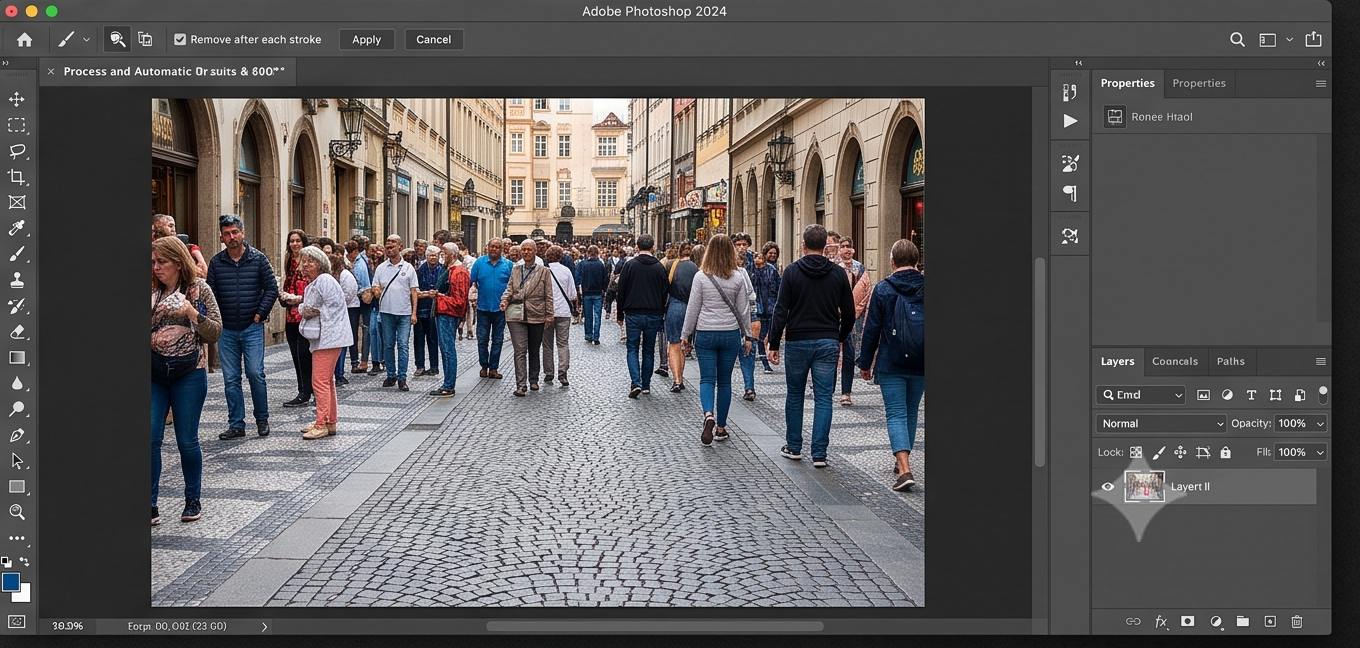Open the Normal blend mode dropdown
The height and width of the screenshot is (648, 1360).
pyautogui.click(x=1161, y=423)
